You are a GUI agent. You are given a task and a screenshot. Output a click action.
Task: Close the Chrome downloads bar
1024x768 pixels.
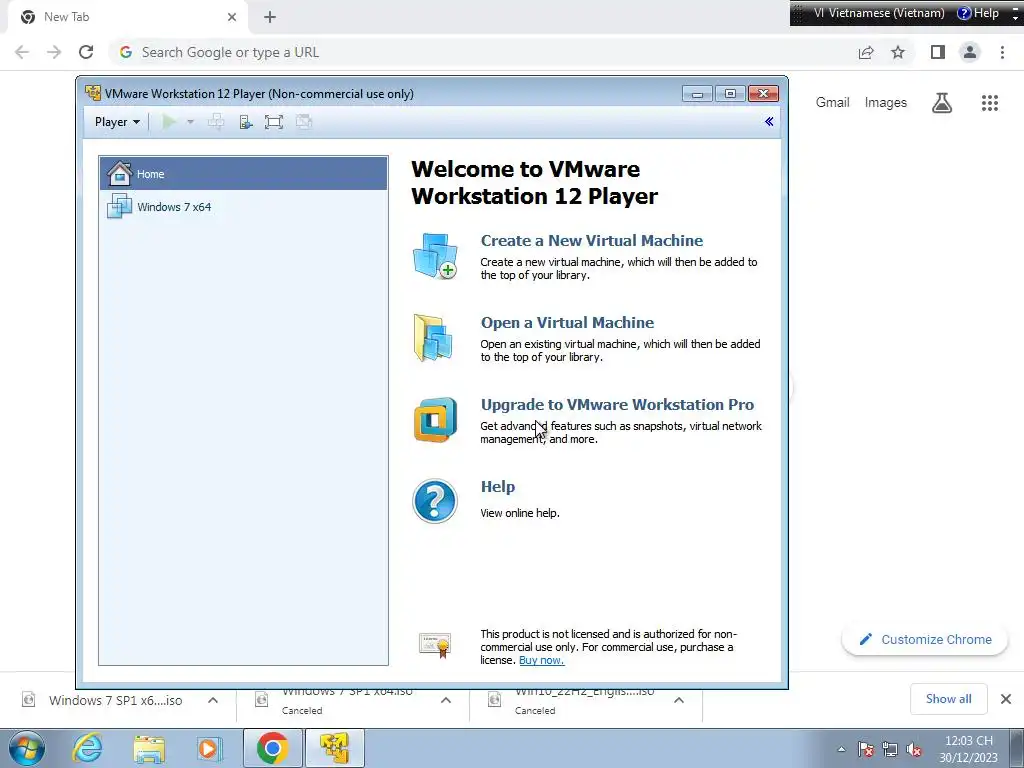click(1006, 699)
